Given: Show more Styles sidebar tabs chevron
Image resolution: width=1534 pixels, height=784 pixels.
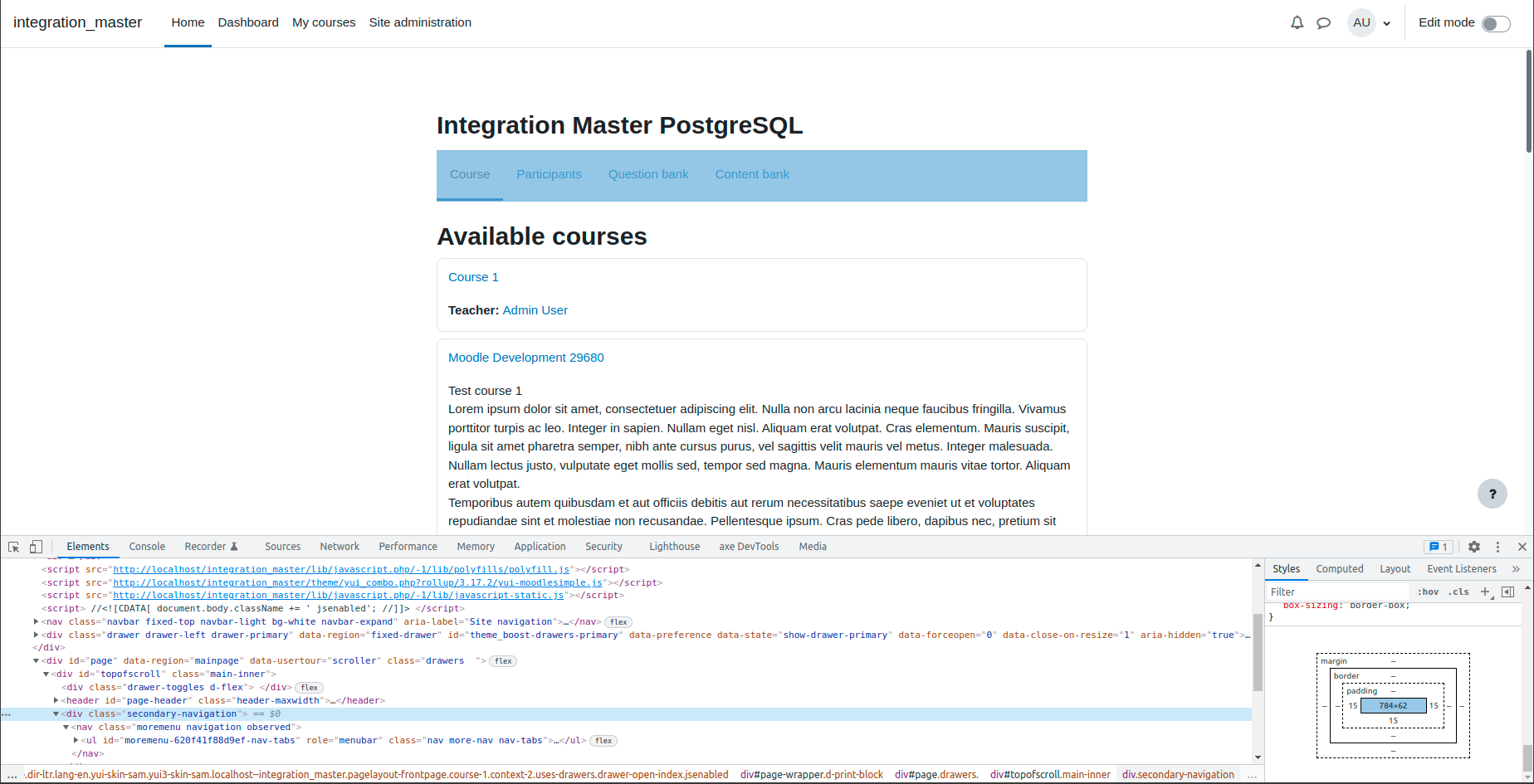Looking at the screenshot, I should tap(1517, 569).
